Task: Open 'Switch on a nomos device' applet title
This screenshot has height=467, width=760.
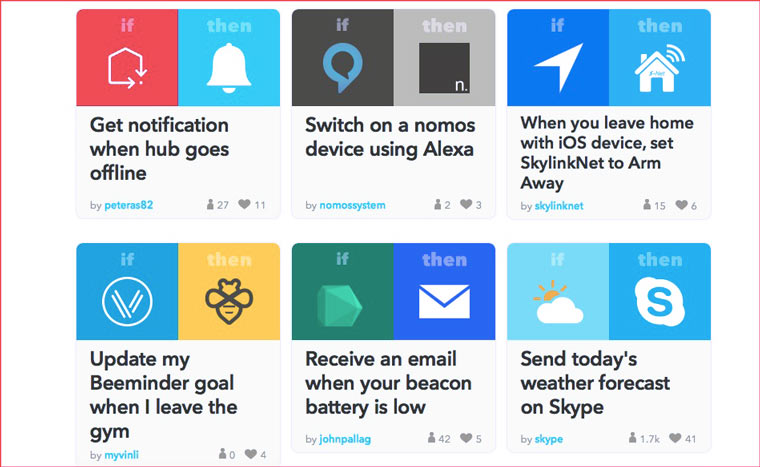Action: click(390, 137)
